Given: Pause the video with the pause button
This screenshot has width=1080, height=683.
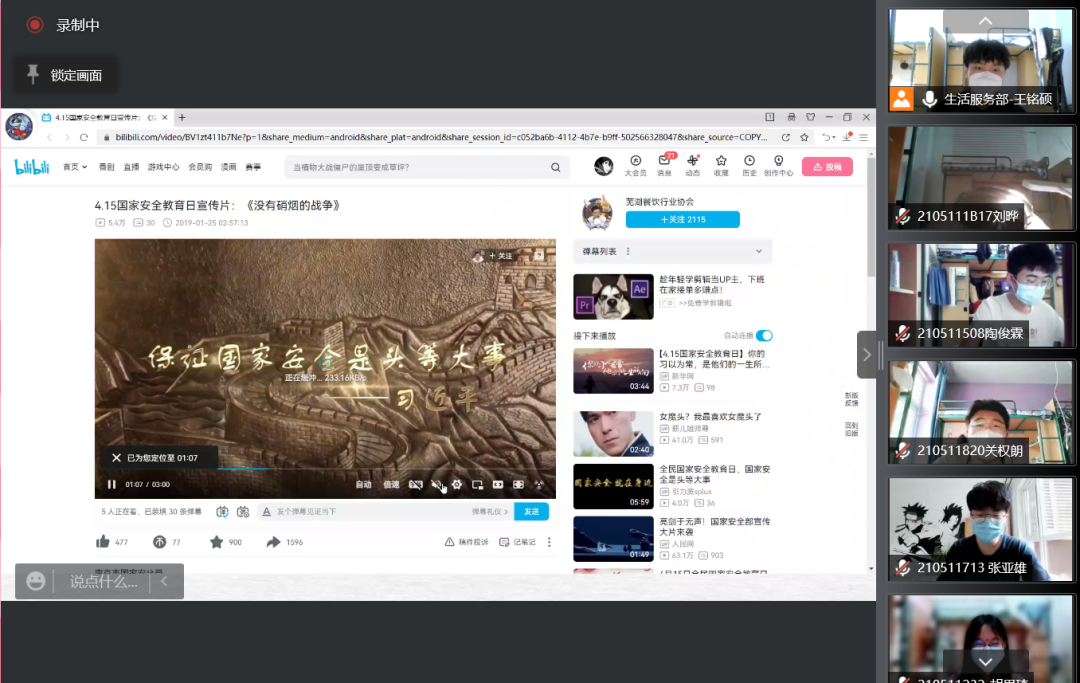Looking at the screenshot, I should coord(112,485).
